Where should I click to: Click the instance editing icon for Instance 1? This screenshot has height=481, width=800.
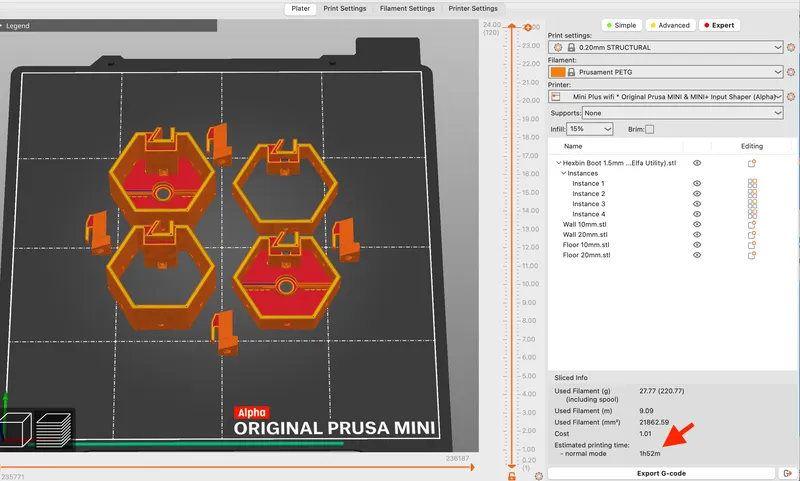click(752, 184)
